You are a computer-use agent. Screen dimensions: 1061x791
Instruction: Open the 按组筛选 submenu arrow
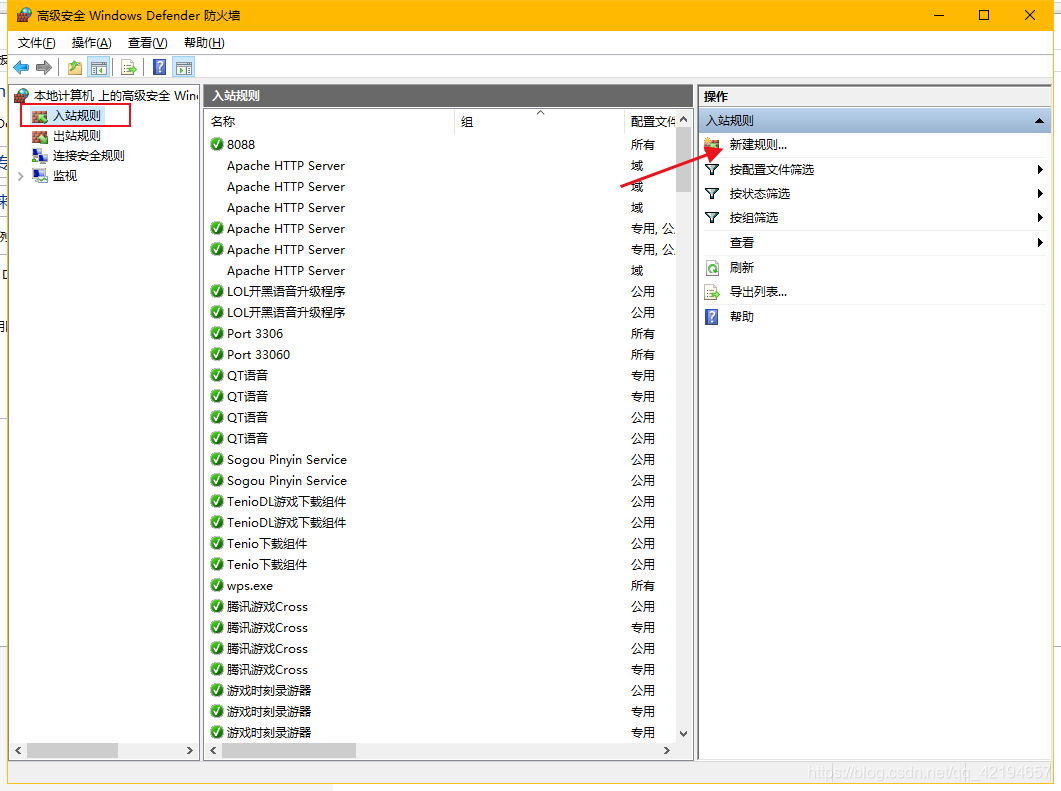[1040, 218]
